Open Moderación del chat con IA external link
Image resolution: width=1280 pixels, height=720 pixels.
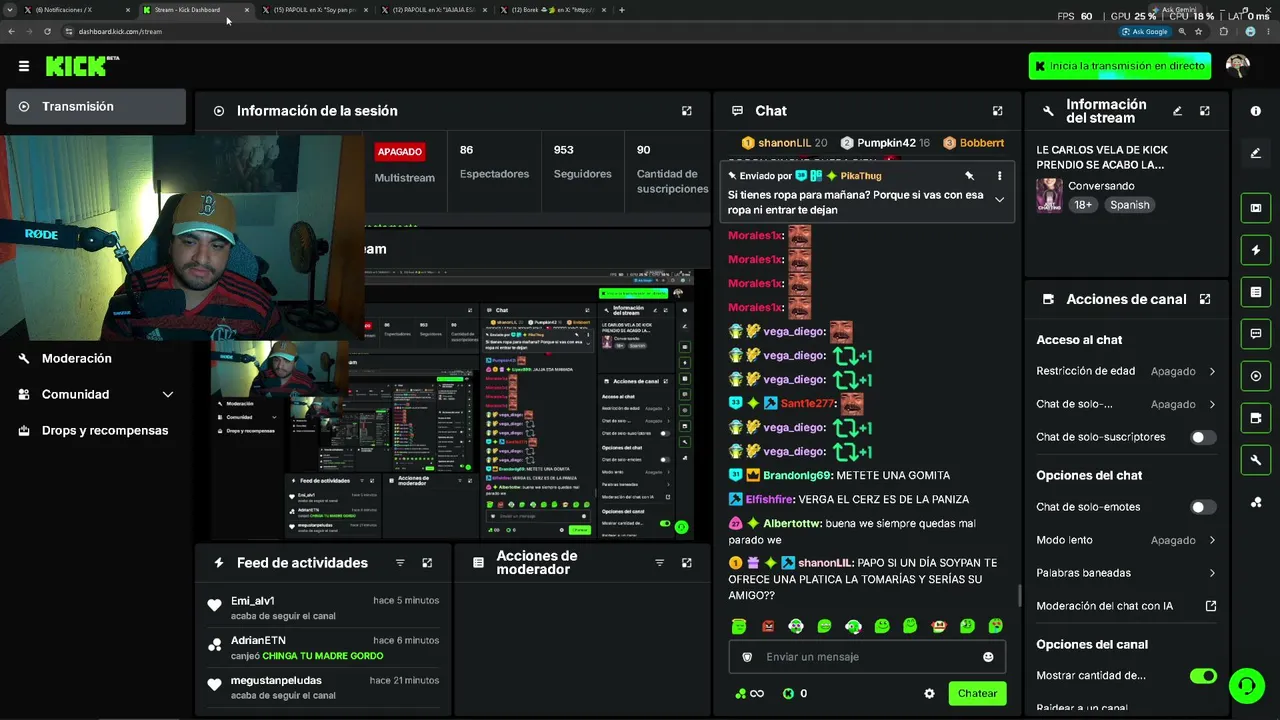point(1211,606)
